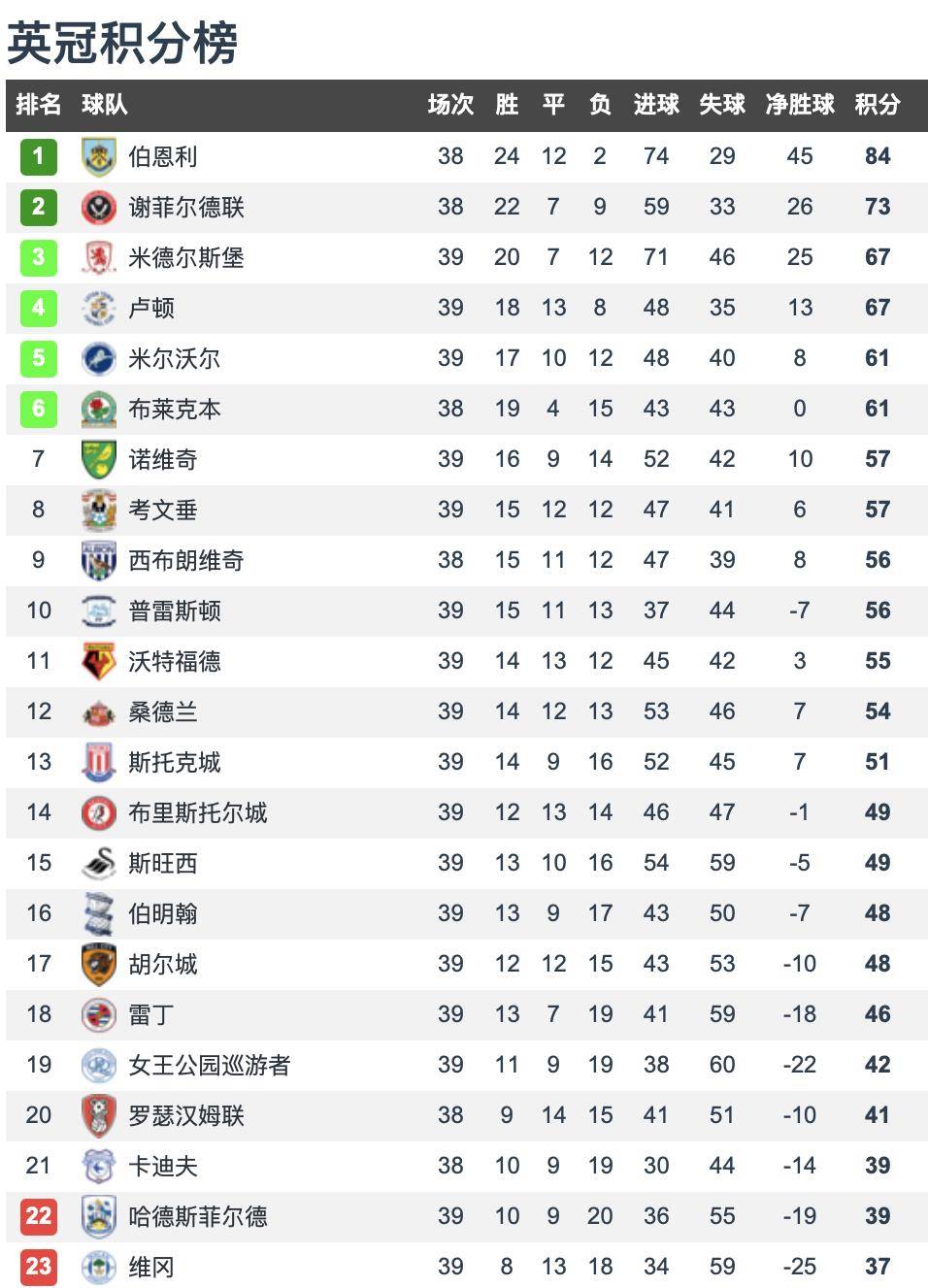Screen dimensions: 928x1288
Task: Click the Cardiff bluebird crest
Action: [x=98, y=1166]
